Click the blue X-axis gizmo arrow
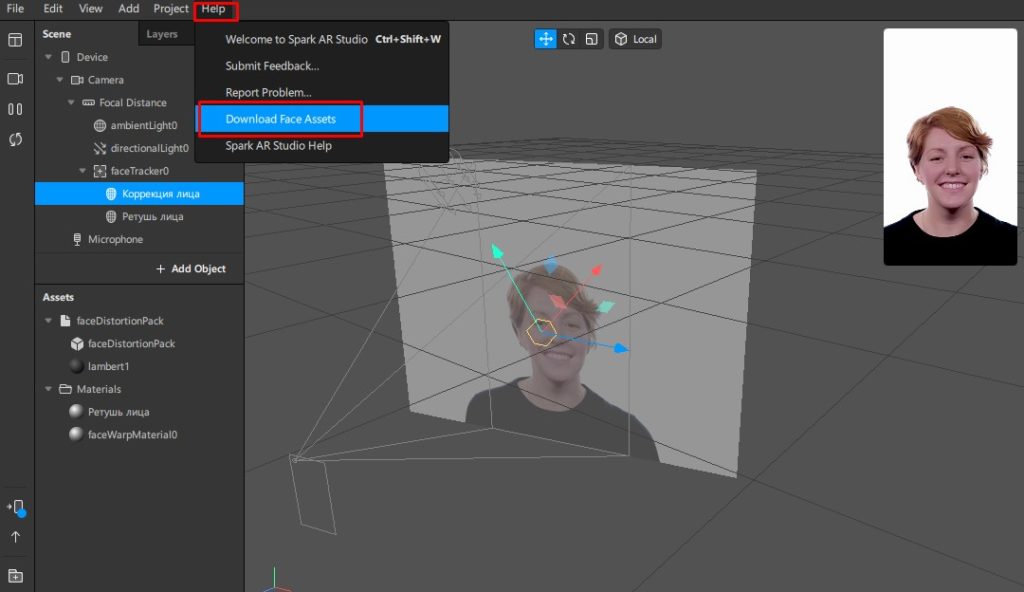 [620, 348]
